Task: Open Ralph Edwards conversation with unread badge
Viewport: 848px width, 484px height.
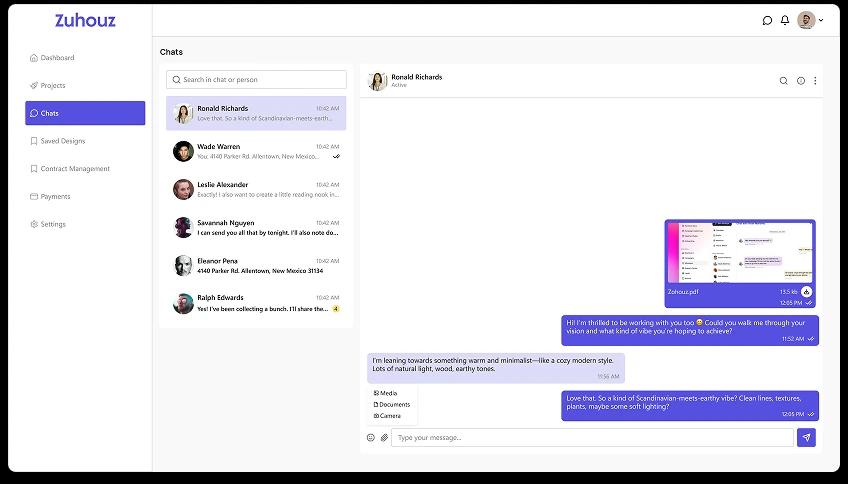Action: click(x=256, y=303)
